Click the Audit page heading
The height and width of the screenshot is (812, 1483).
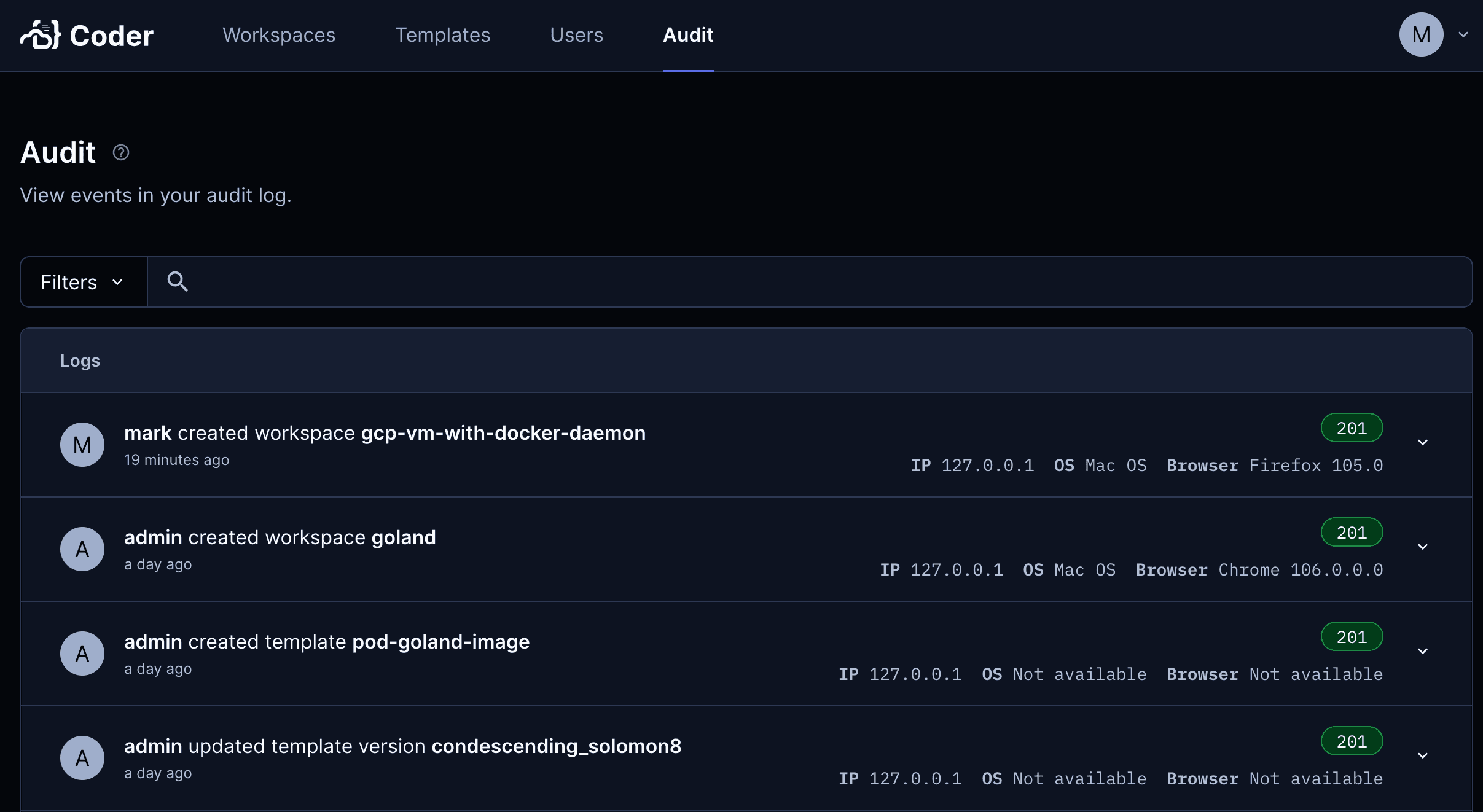[58, 152]
